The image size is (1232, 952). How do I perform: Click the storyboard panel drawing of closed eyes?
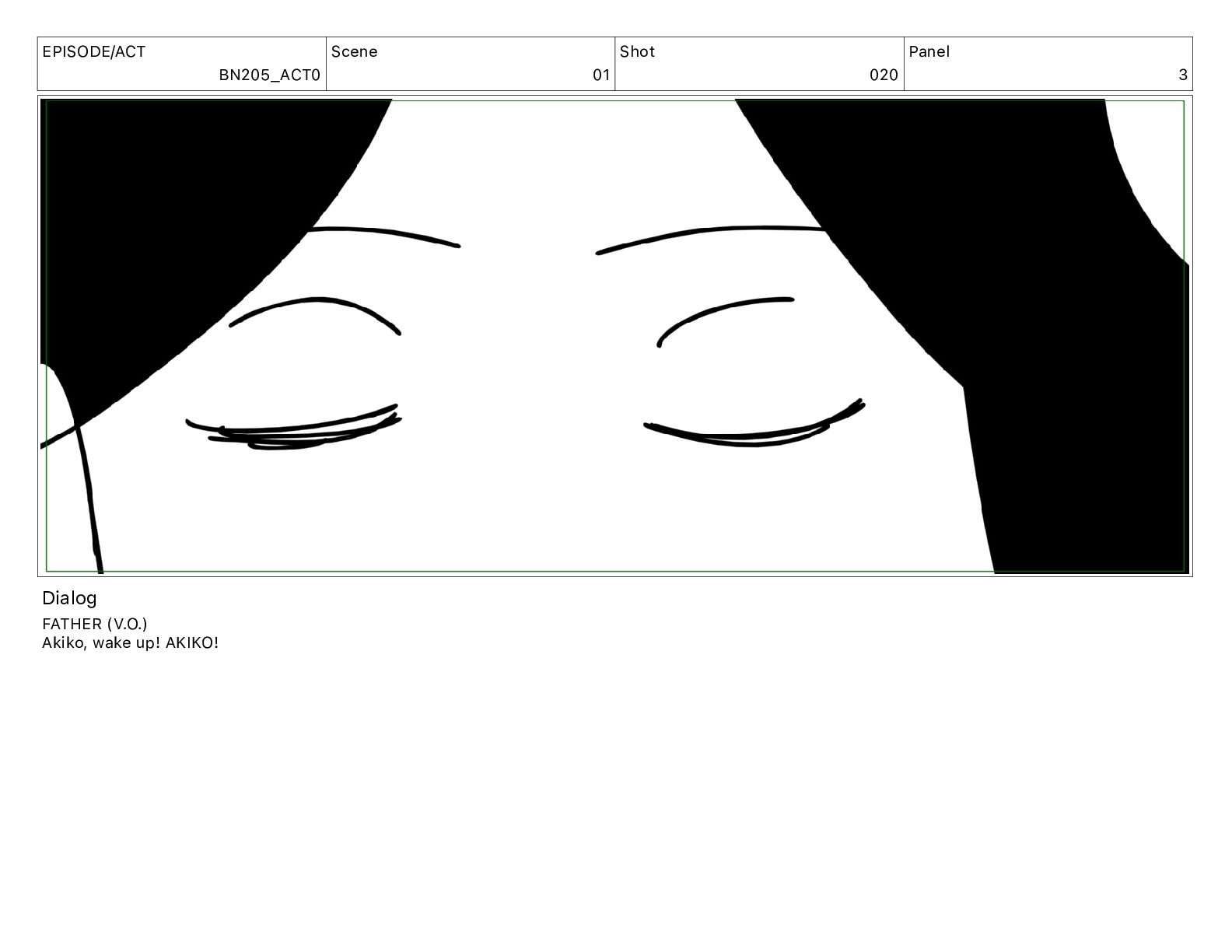[x=614, y=336]
